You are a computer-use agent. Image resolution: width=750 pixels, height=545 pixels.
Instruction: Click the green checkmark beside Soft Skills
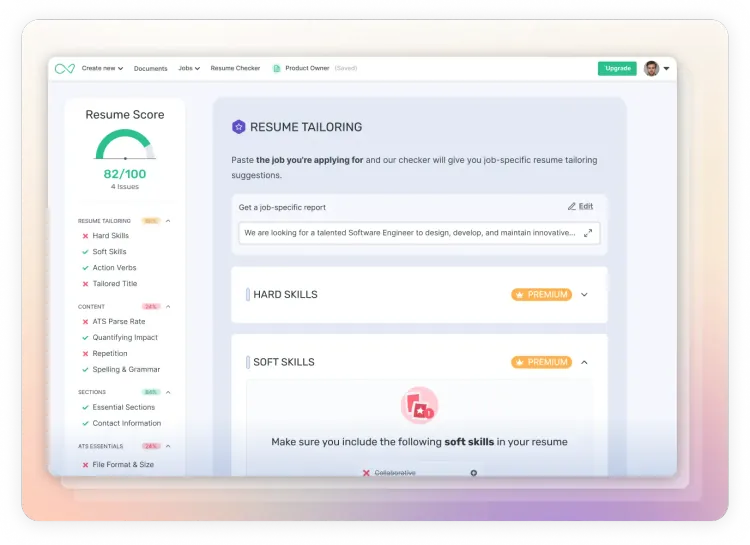click(x=85, y=252)
